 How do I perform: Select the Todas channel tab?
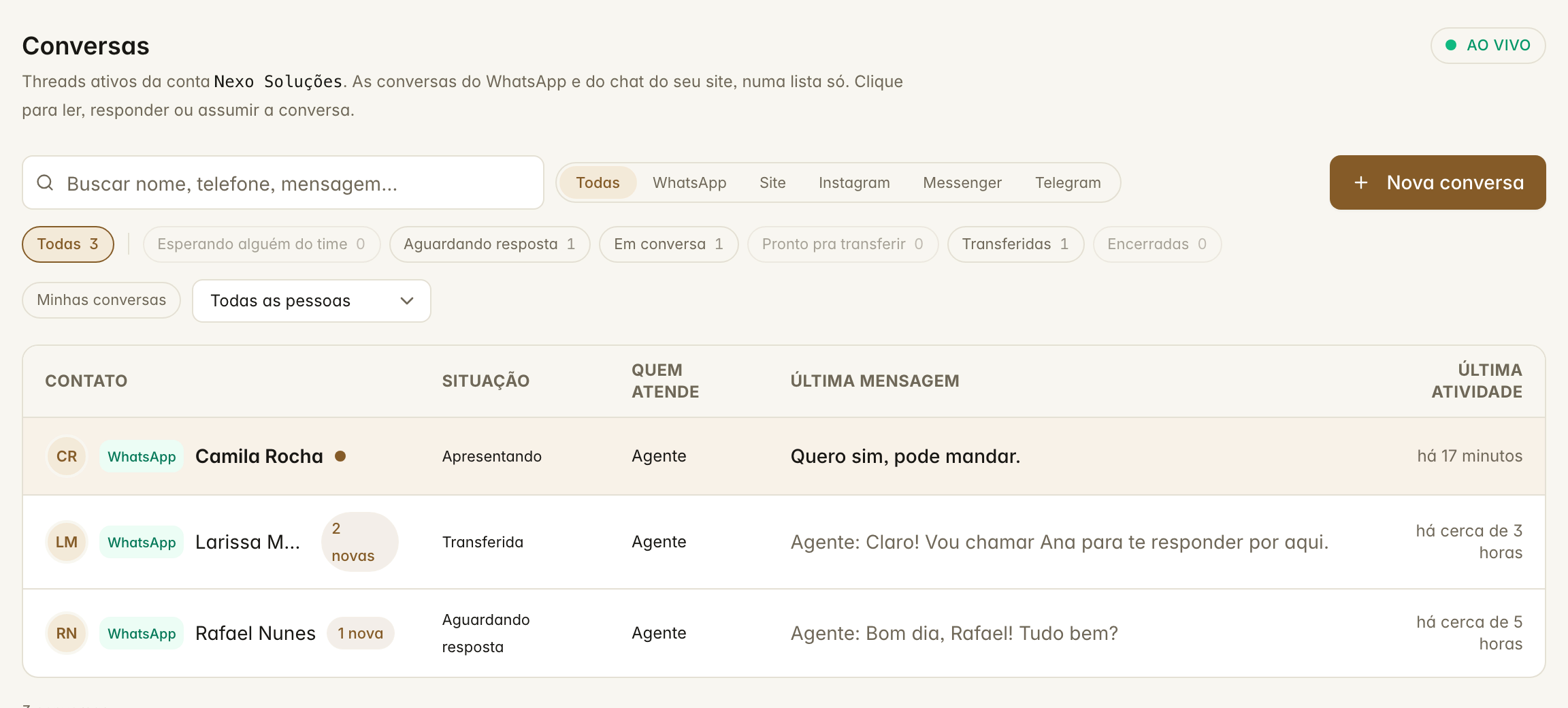pos(598,182)
